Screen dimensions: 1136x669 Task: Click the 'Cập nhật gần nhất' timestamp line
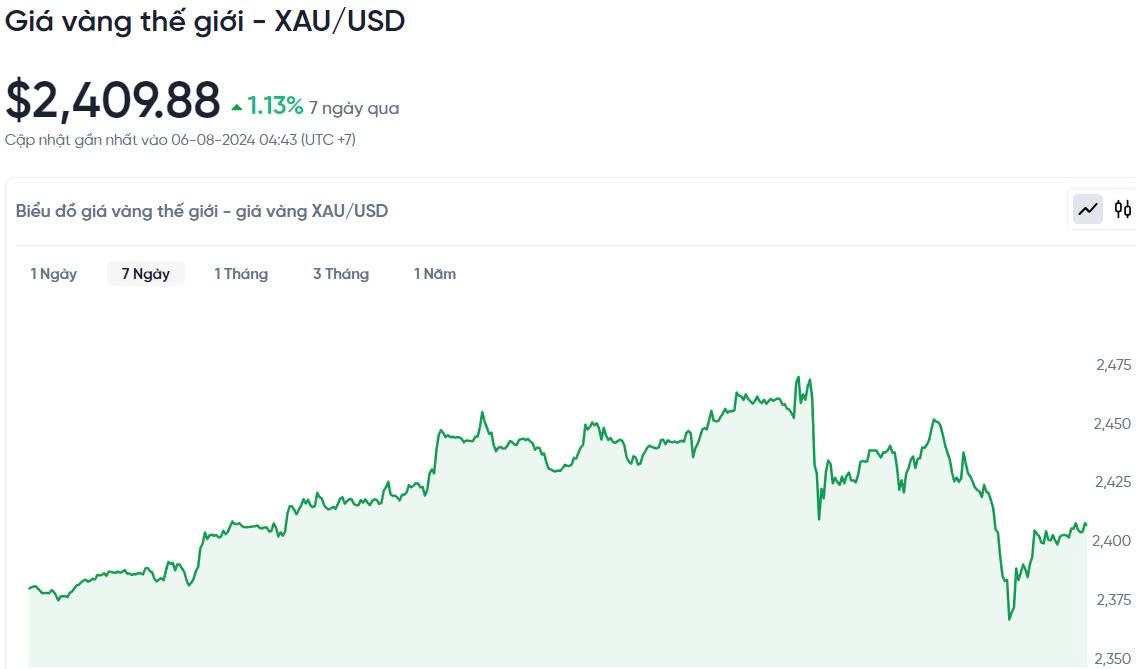point(180,140)
